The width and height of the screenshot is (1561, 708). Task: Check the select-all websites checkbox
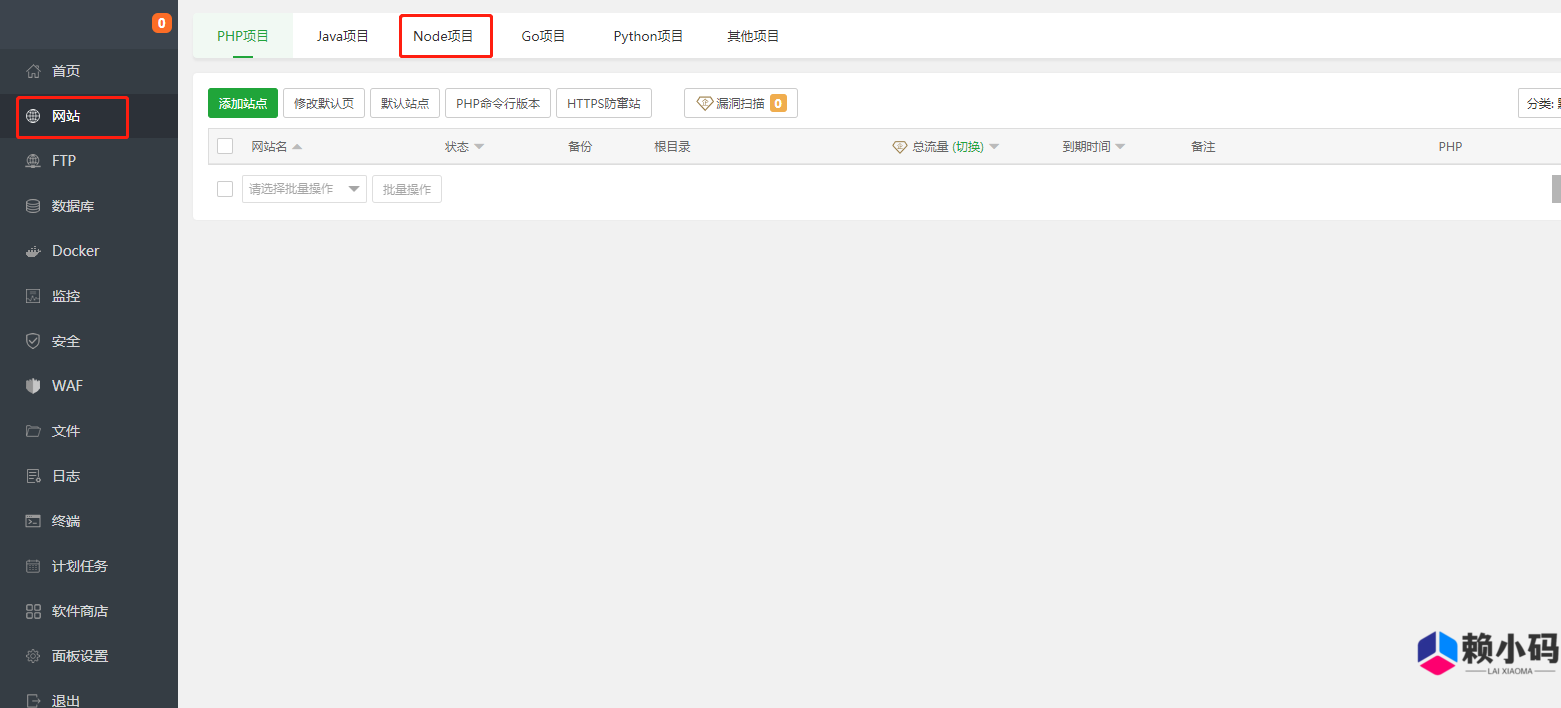[224, 145]
